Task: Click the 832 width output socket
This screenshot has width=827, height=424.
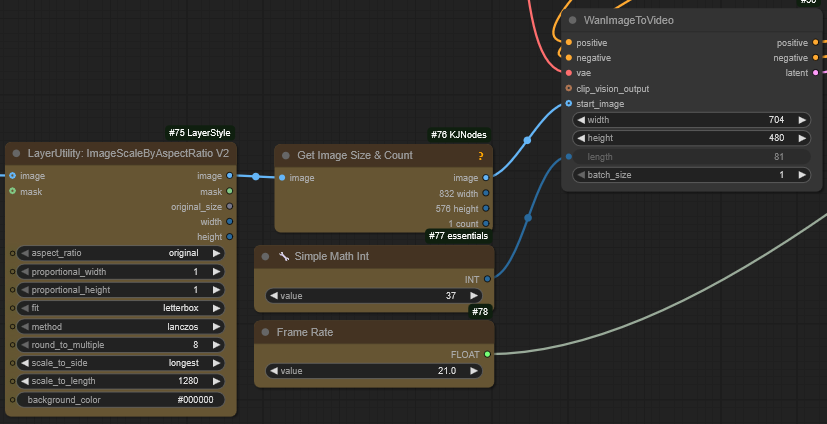Action: [x=487, y=193]
